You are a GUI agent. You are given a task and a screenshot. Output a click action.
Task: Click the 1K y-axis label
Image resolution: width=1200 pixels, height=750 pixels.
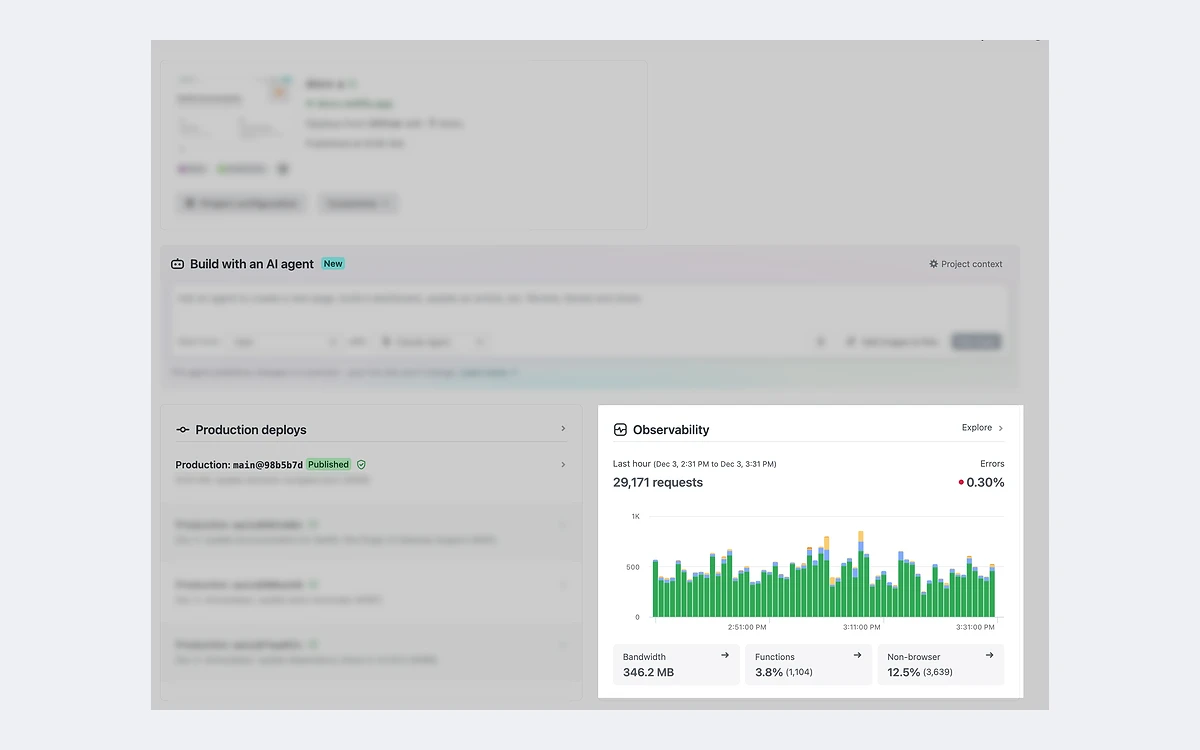point(635,516)
